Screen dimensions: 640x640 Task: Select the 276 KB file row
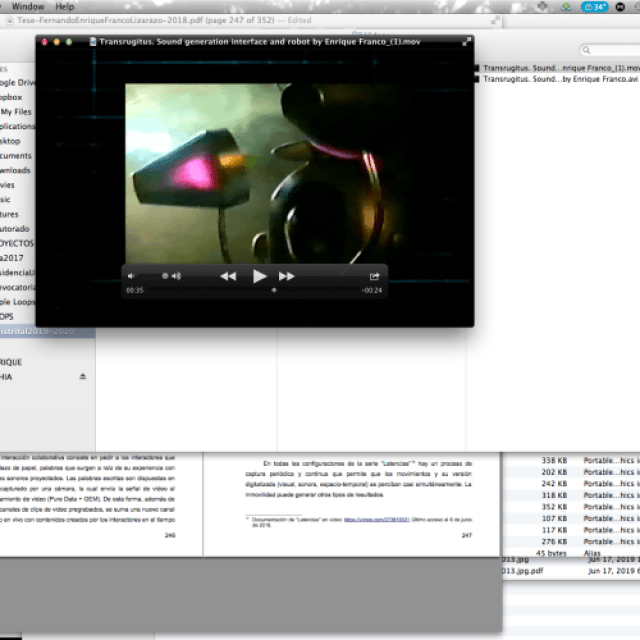tap(571, 541)
